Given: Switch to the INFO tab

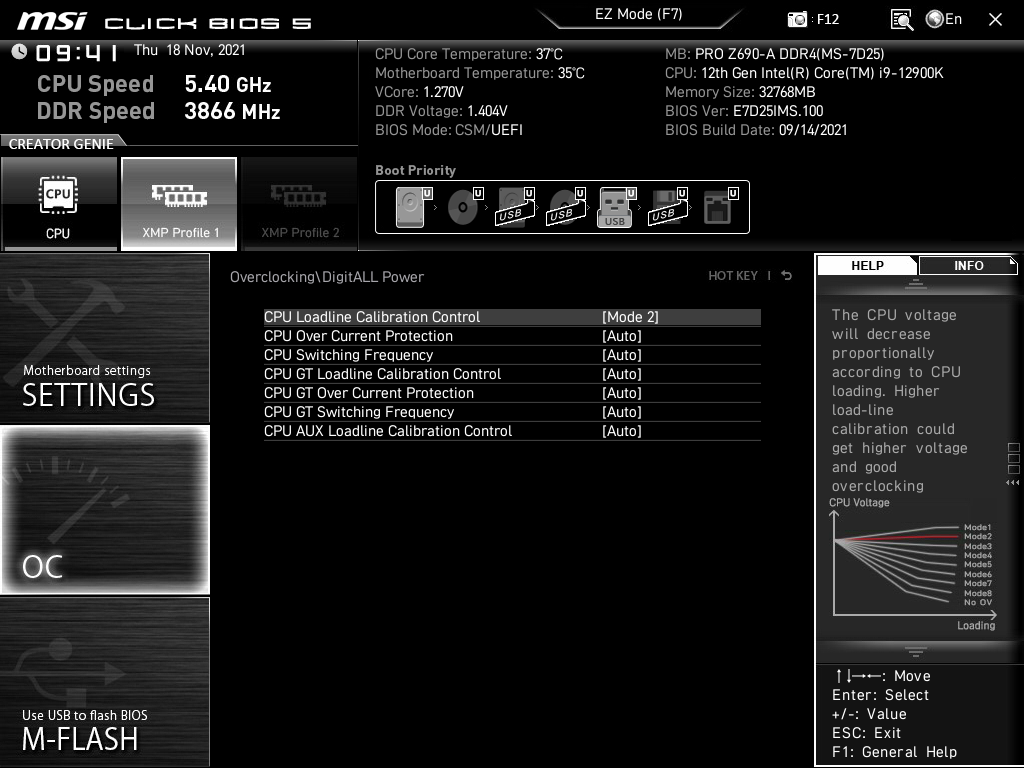Looking at the screenshot, I should [968, 265].
